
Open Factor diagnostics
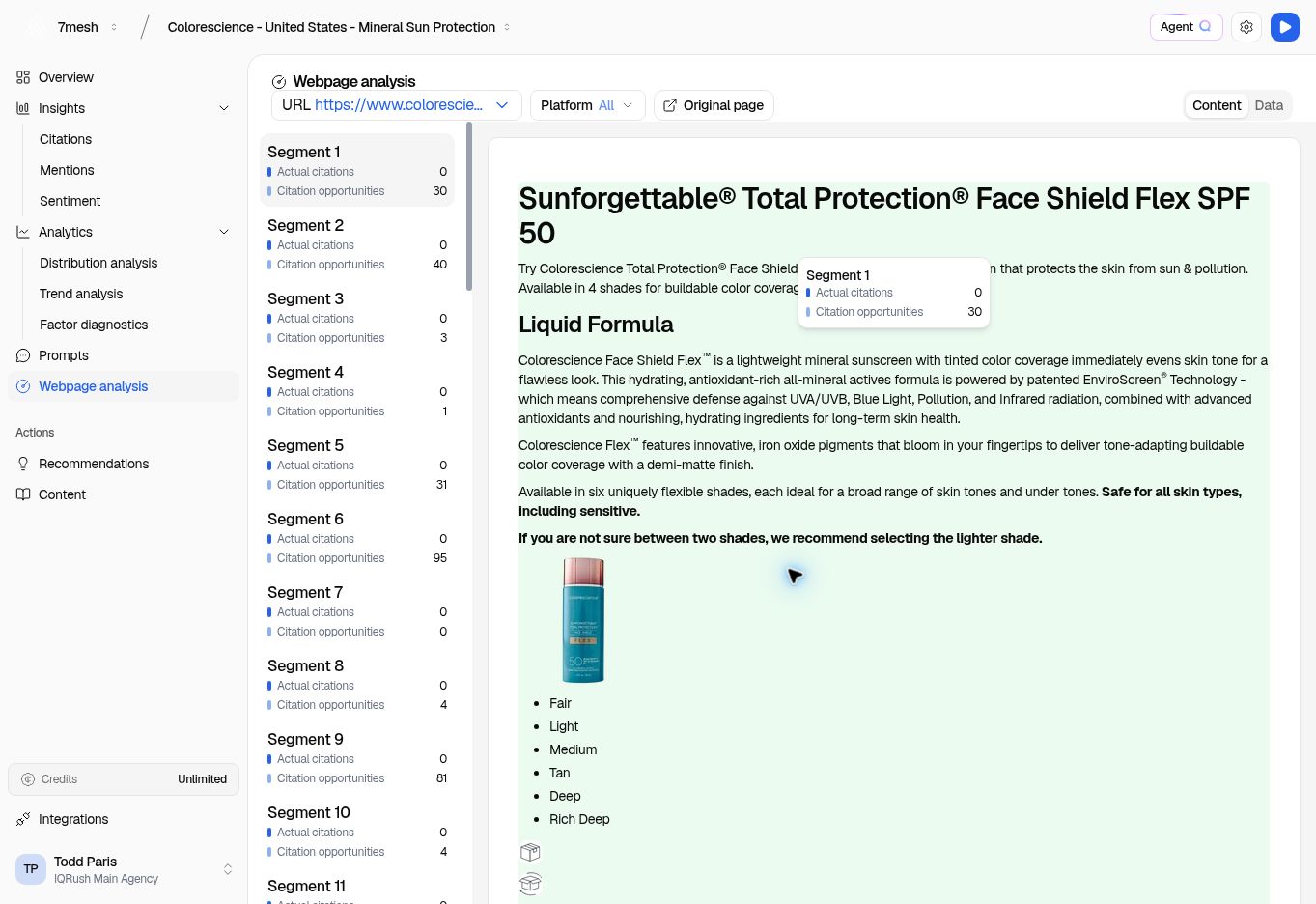pos(94,325)
